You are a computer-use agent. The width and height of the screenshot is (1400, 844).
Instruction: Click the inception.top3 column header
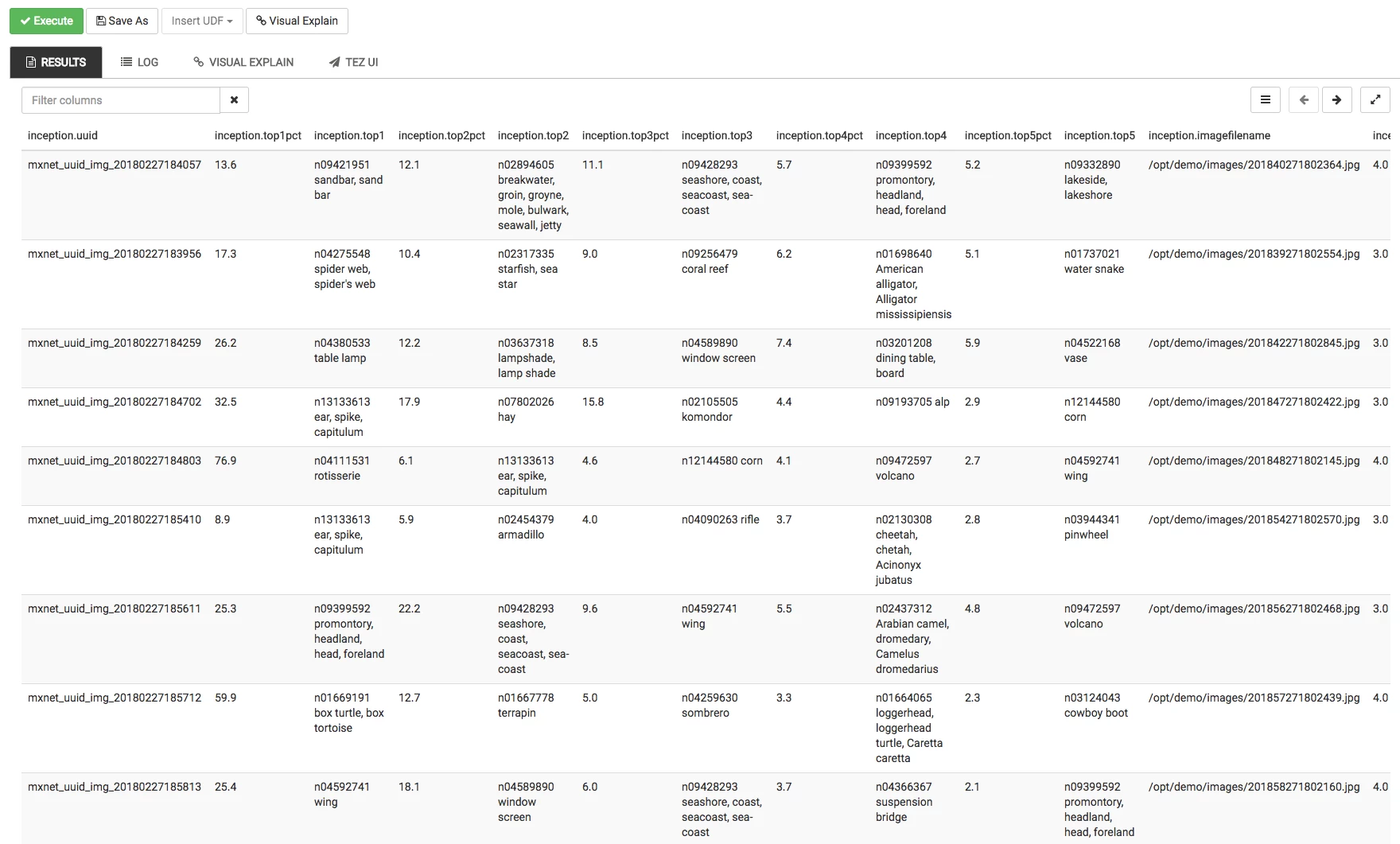717,136
